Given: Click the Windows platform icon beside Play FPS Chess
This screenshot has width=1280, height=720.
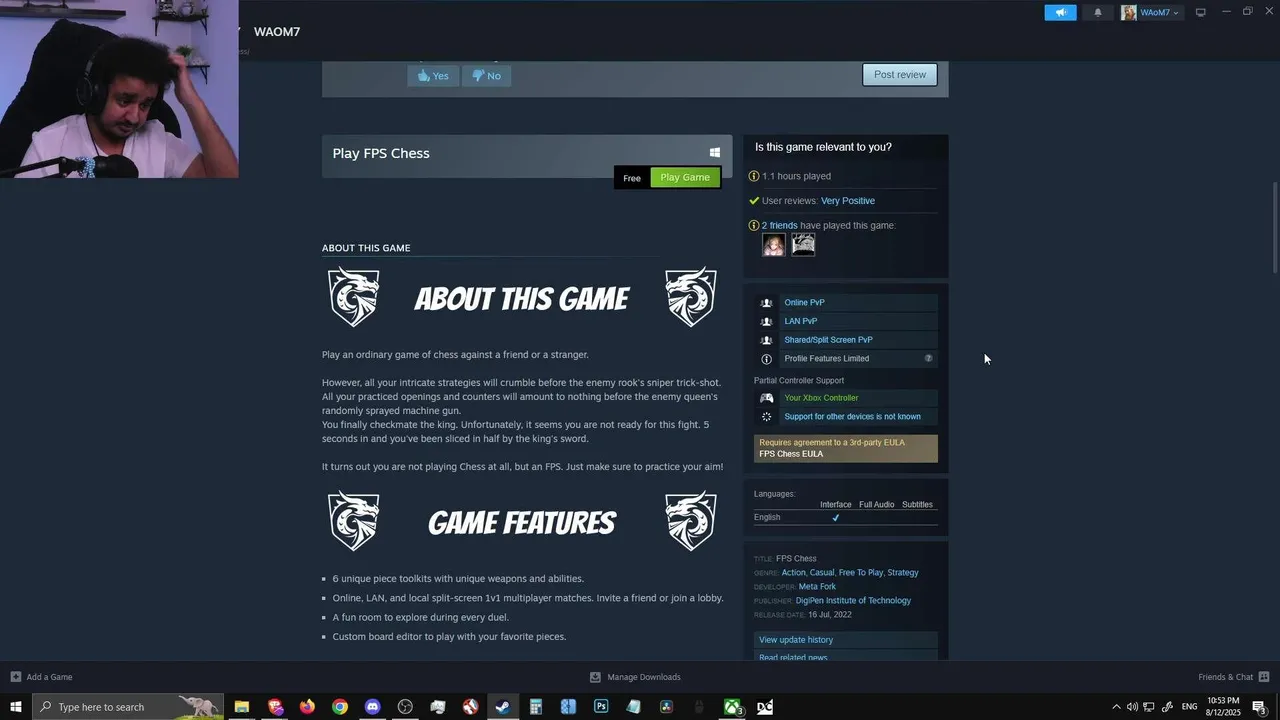Looking at the screenshot, I should point(714,153).
